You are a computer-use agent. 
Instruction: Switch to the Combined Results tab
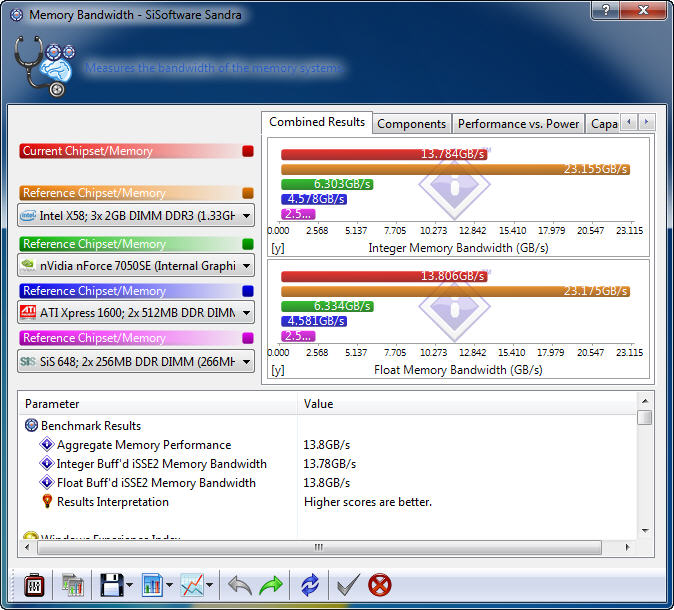coord(317,123)
